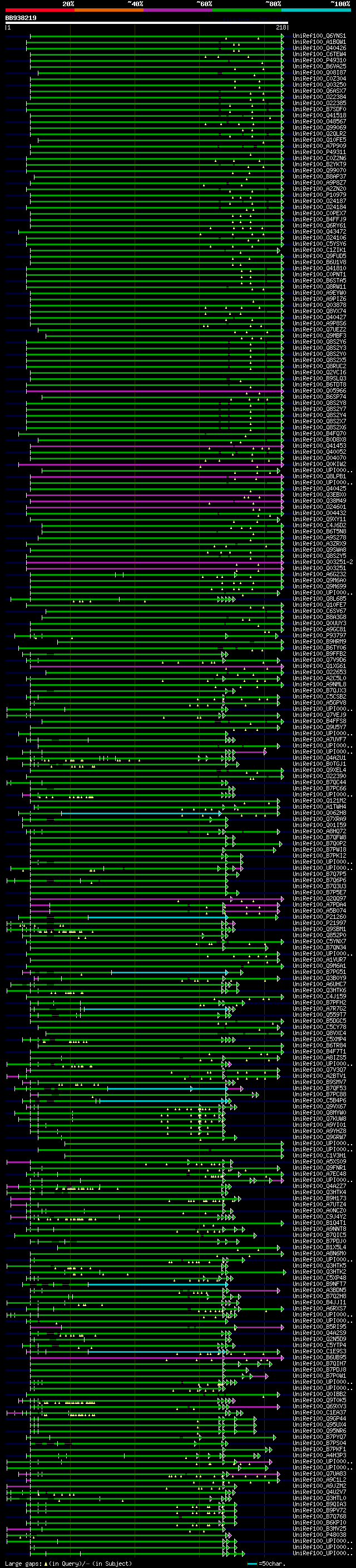Open hit UniRef100_C5CY78
Viewport: 356px width, 1568px height.
pyautogui.click(x=319, y=1027)
